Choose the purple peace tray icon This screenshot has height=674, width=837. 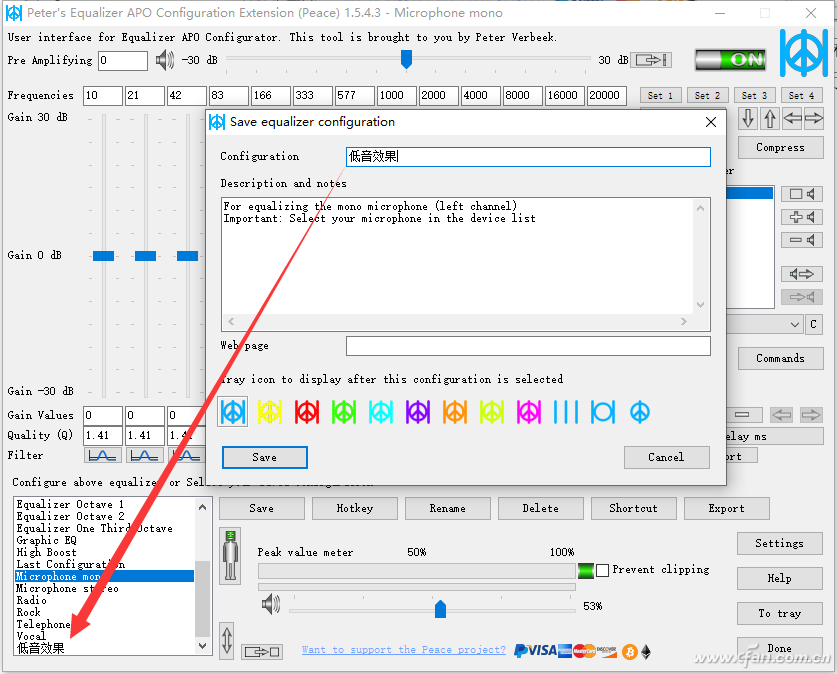tap(418, 412)
